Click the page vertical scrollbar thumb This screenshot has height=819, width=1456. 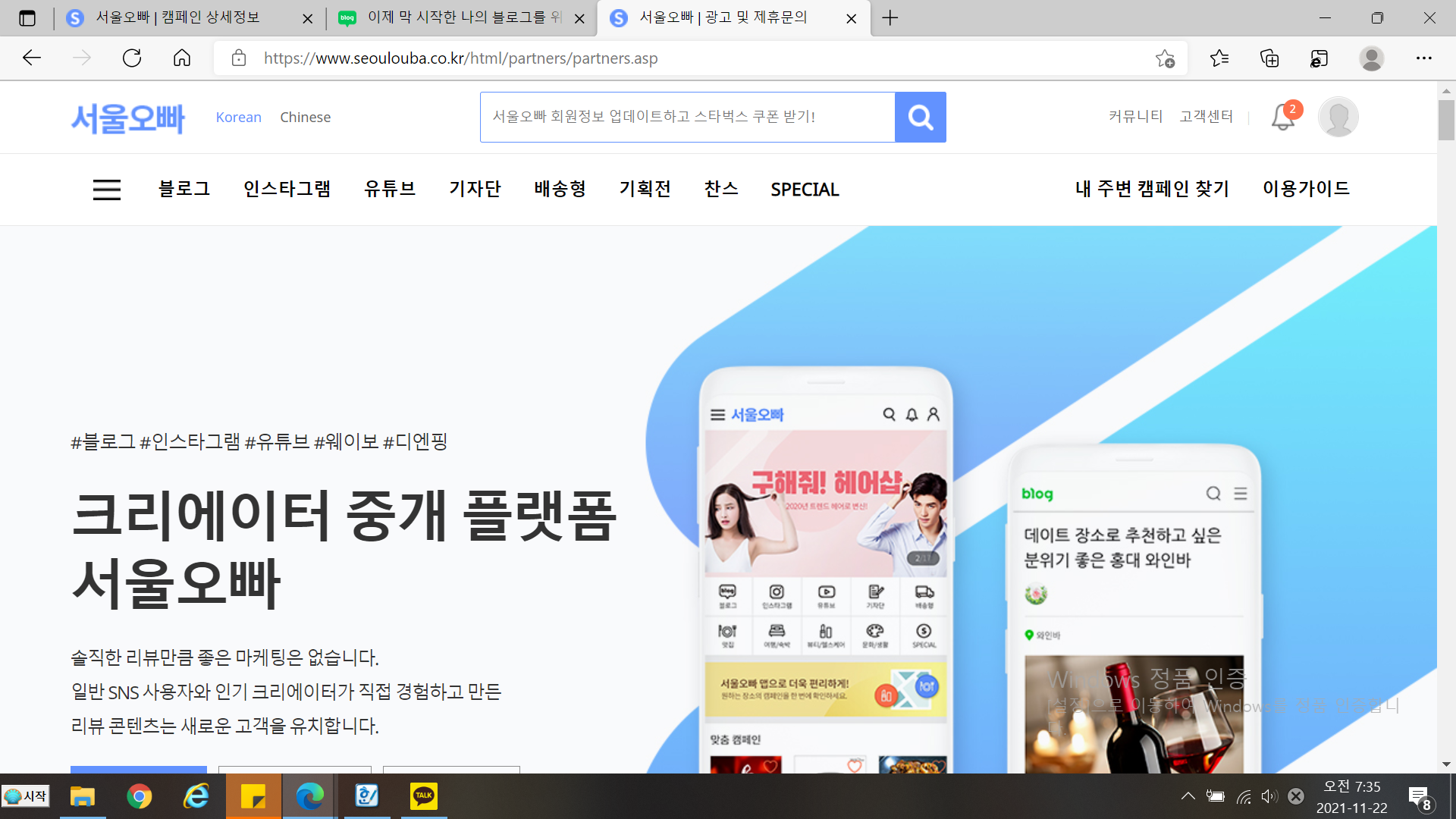1446,120
